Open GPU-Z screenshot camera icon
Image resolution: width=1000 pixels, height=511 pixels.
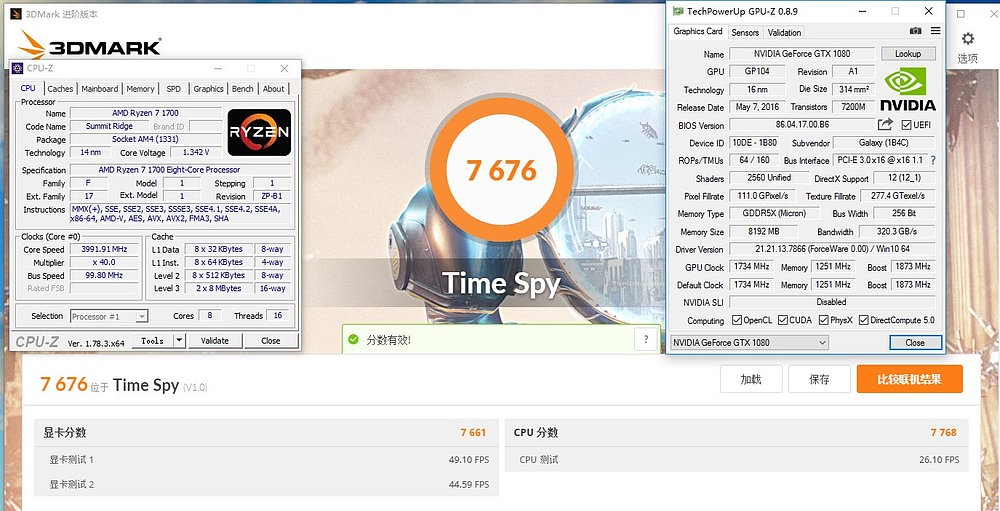[x=915, y=31]
